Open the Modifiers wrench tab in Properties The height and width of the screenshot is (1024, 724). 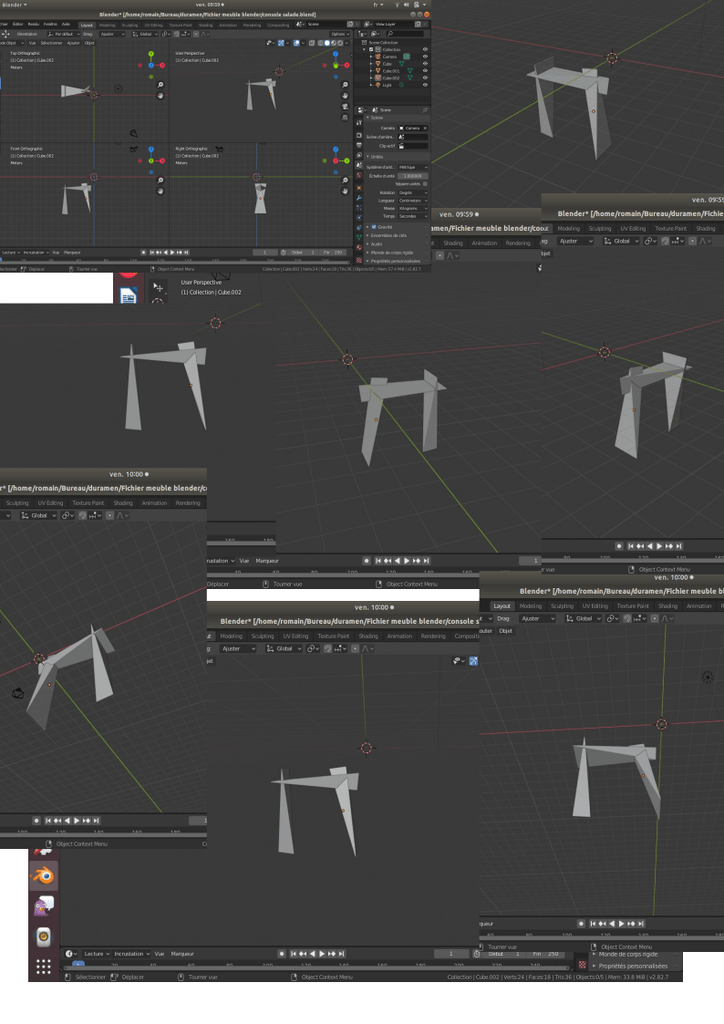point(359,198)
